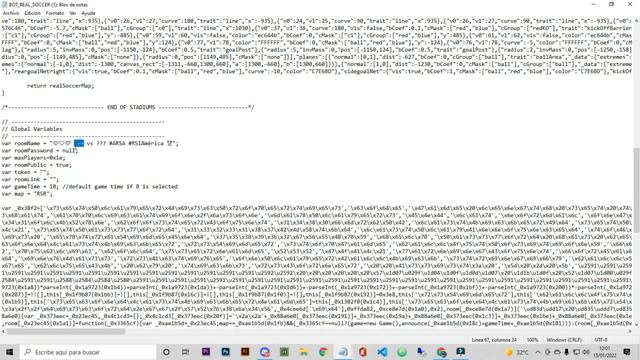Open Cortana circle icon on taskbar

166,352
